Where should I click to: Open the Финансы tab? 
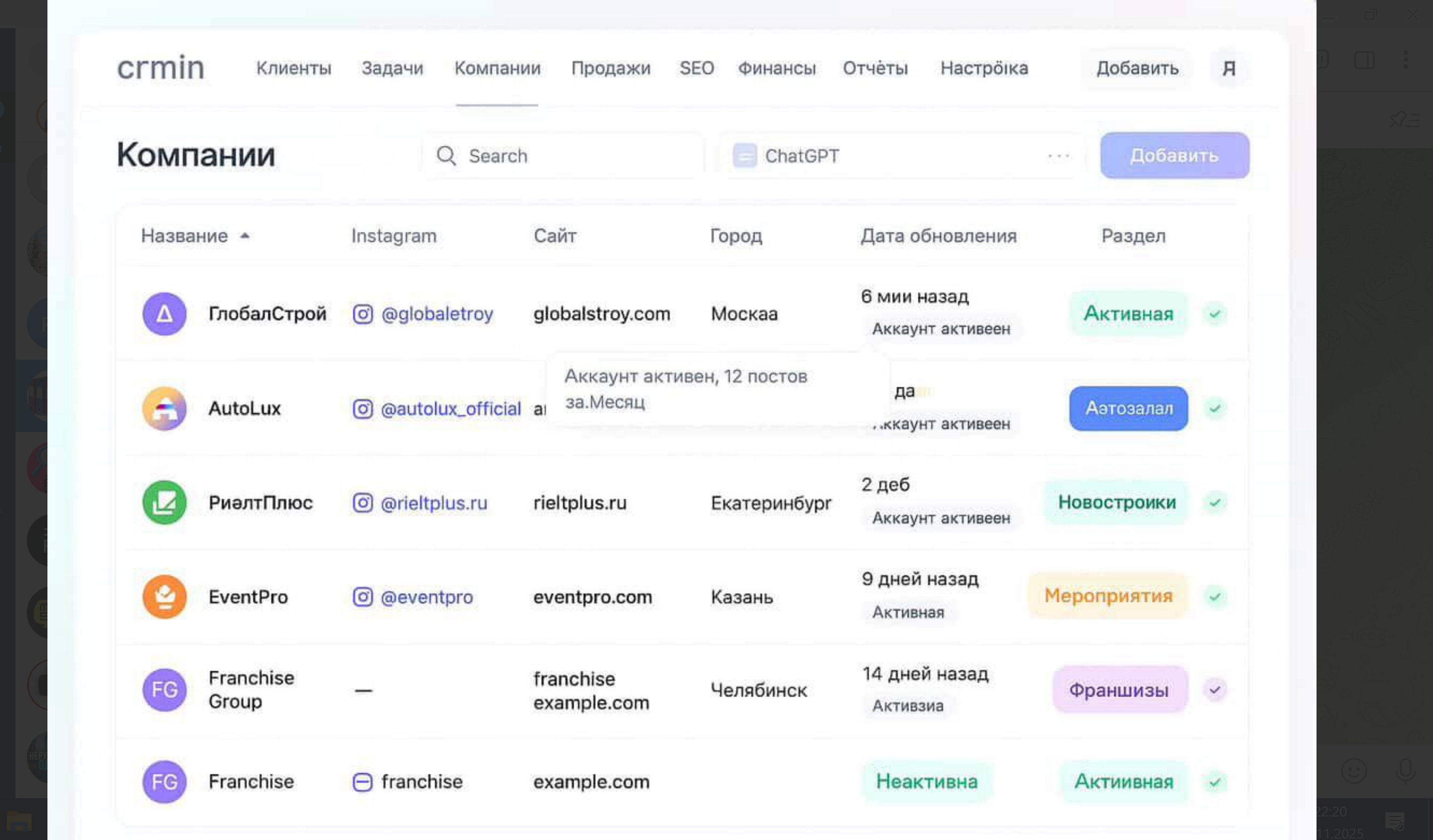[777, 68]
